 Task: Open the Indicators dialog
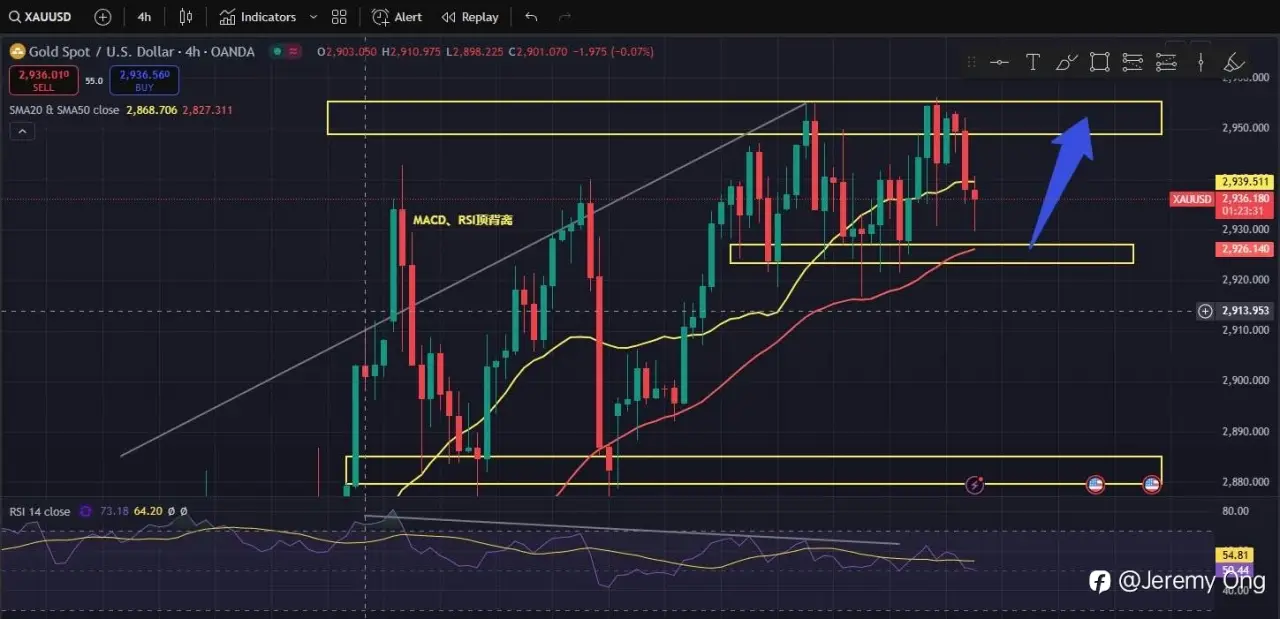(x=258, y=17)
